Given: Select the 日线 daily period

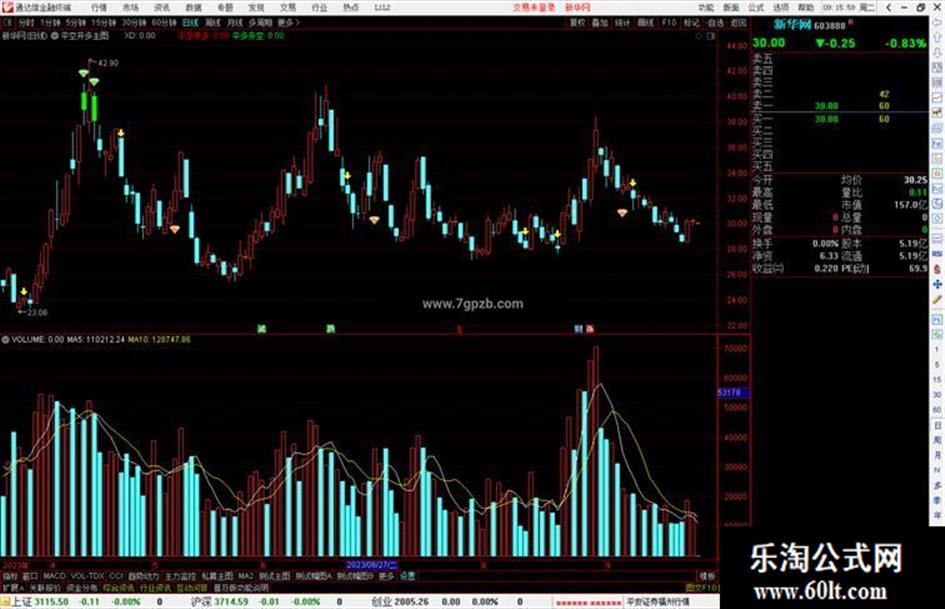Looking at the screenshot, I should 190,22.
